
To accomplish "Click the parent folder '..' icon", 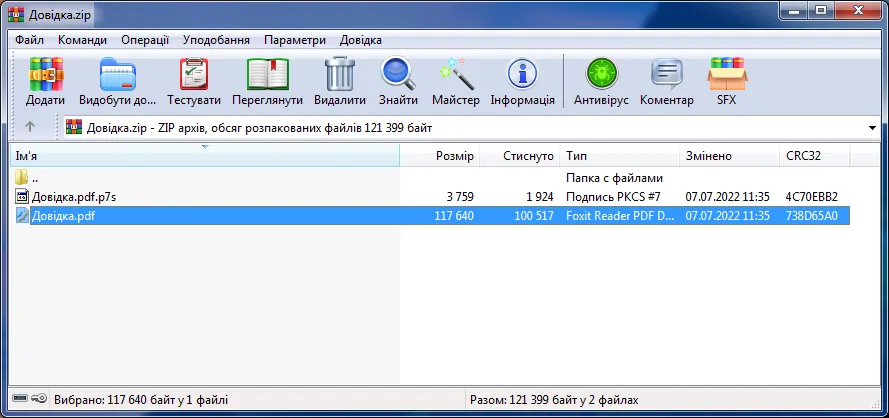I will (22, 178).
